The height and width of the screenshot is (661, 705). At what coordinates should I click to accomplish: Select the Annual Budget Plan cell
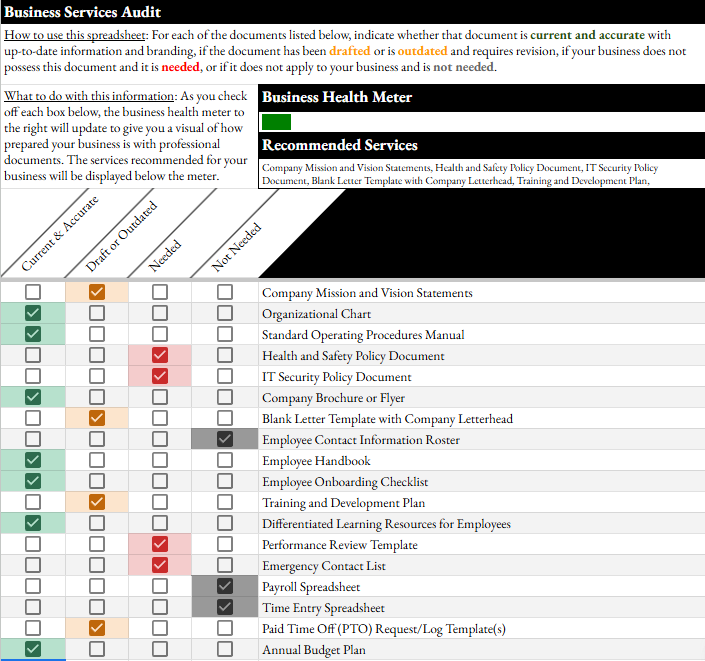click(482, 649)
